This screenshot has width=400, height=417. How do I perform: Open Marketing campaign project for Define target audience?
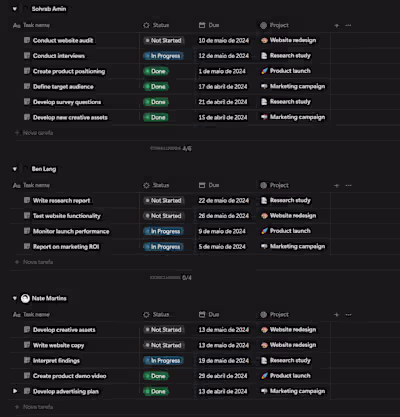point(293,86)
